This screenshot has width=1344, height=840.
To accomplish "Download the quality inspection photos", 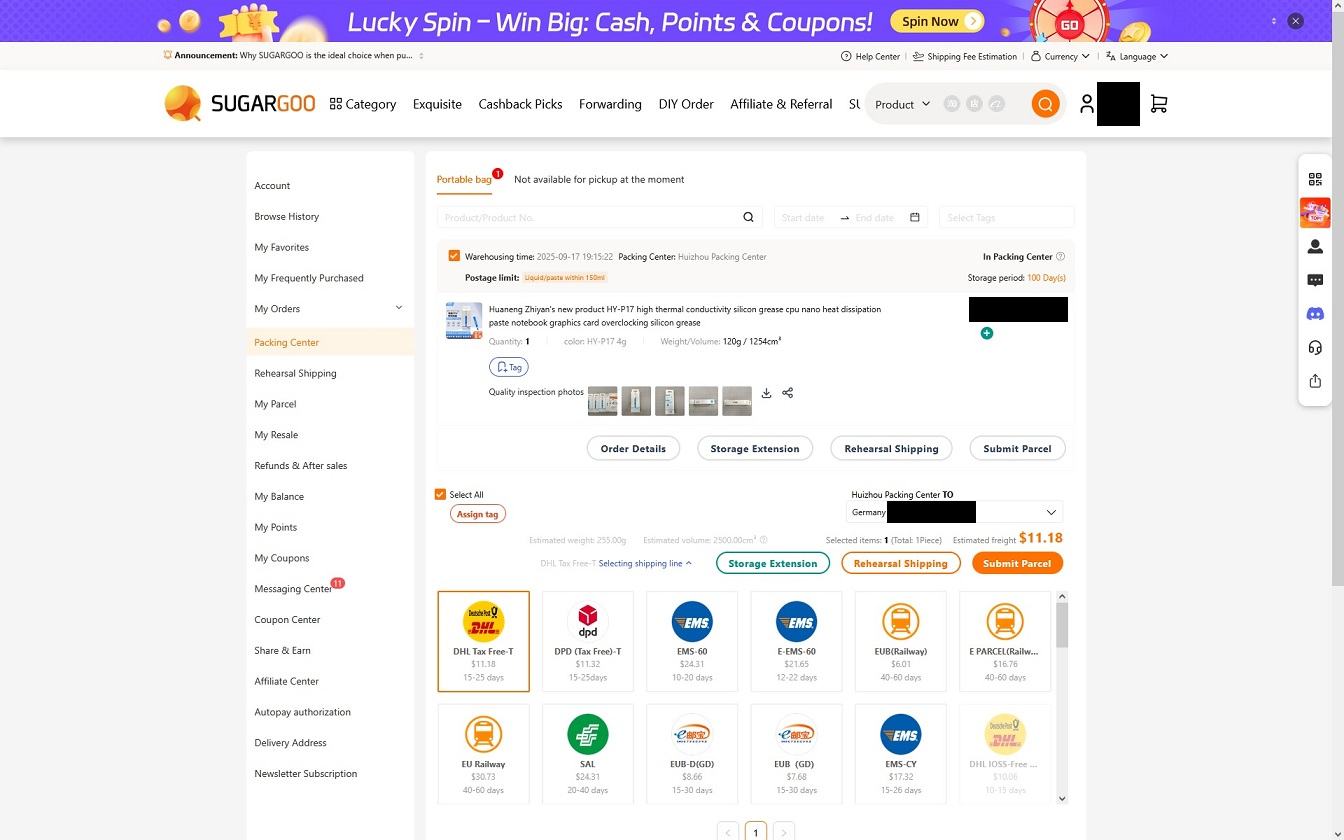I will tap(766, 393).
